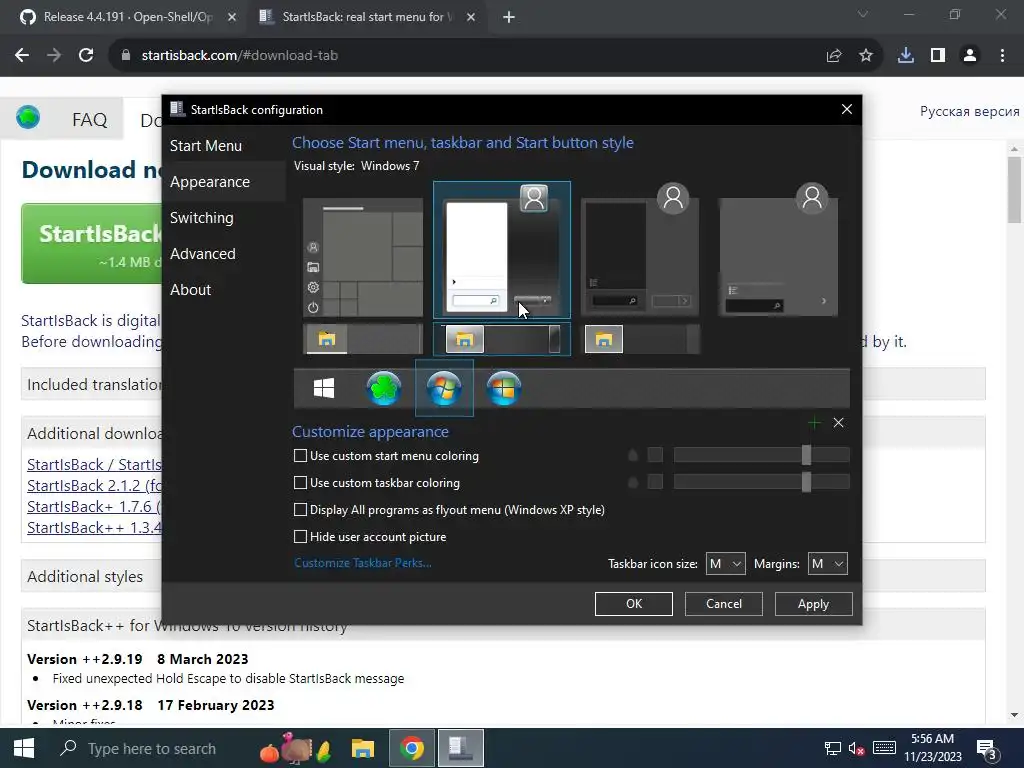Click the OK button
Screen dimensions: 1024x768
click(x=633, y=604)
